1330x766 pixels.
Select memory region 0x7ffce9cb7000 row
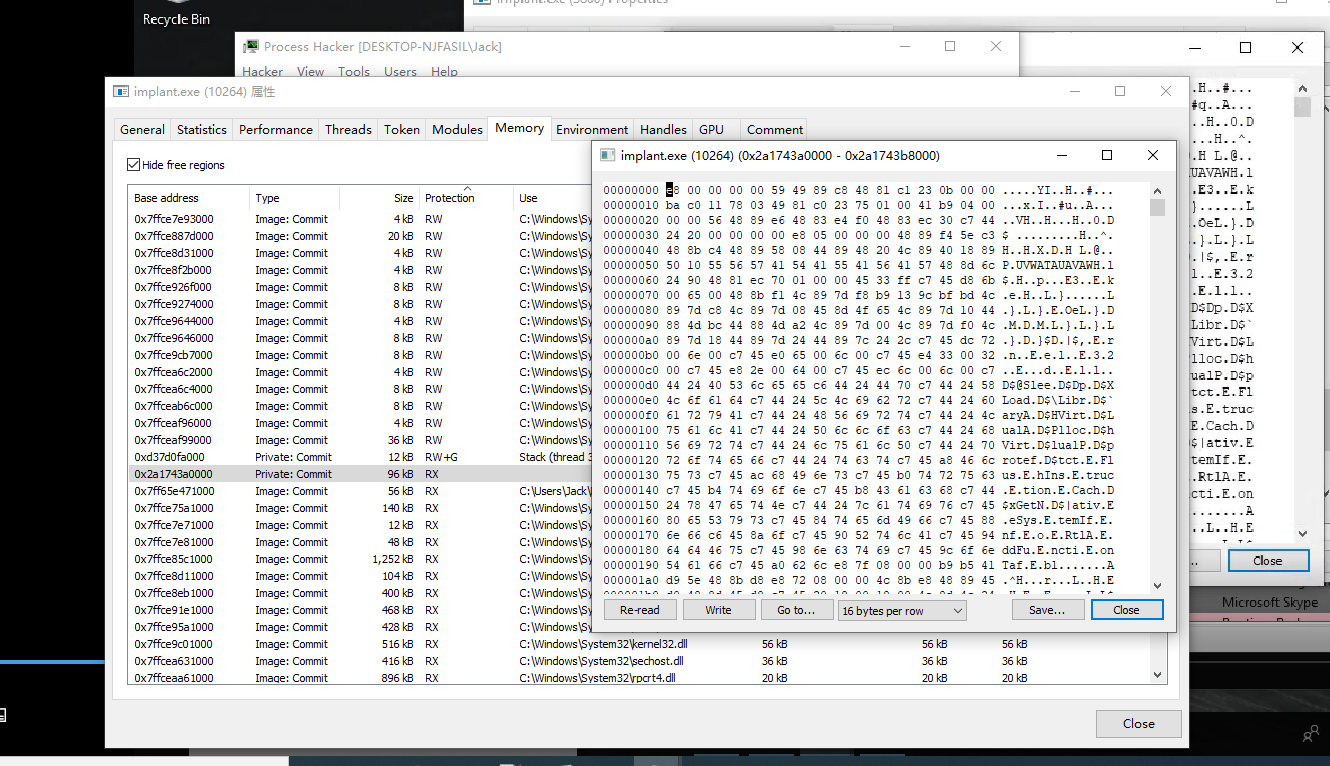[360, 355]
